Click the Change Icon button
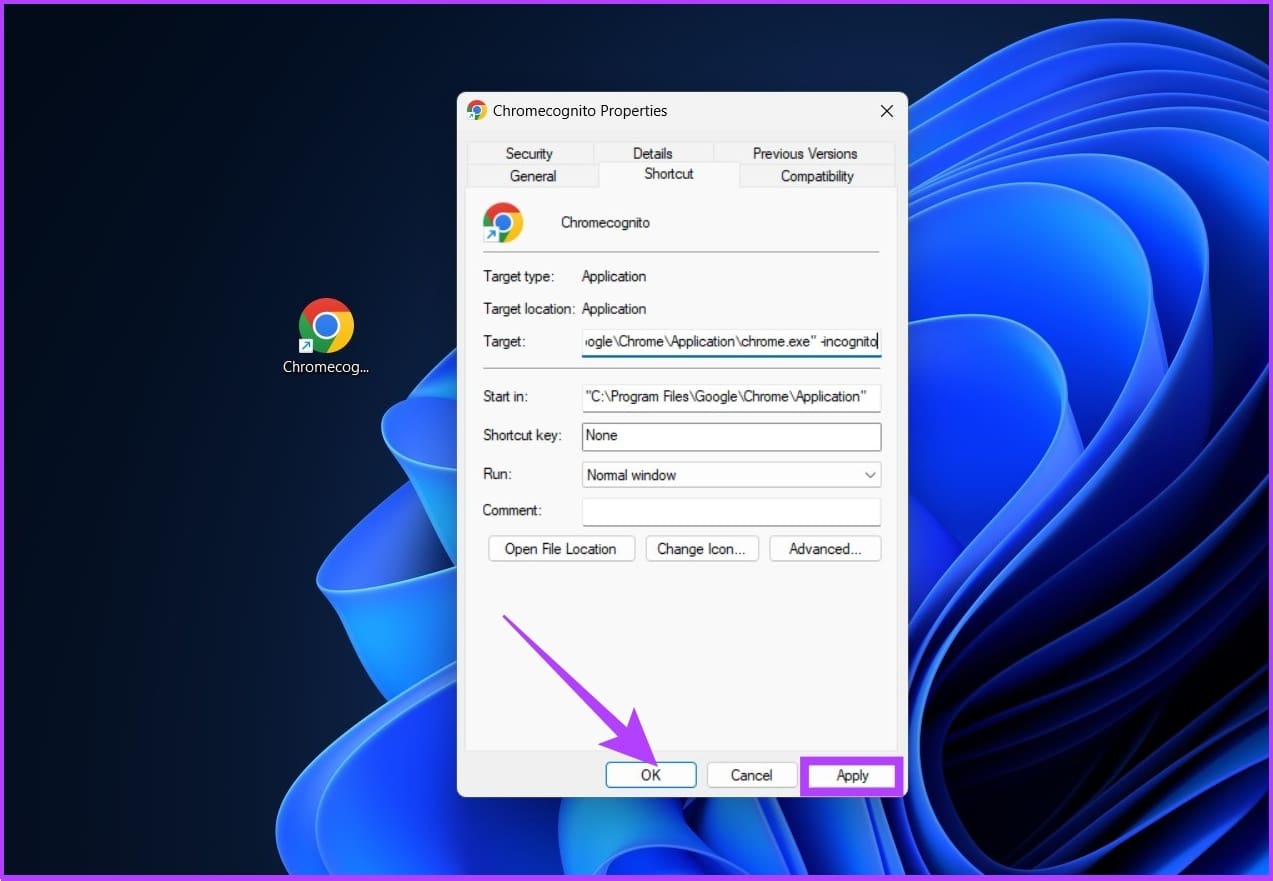 702,549
